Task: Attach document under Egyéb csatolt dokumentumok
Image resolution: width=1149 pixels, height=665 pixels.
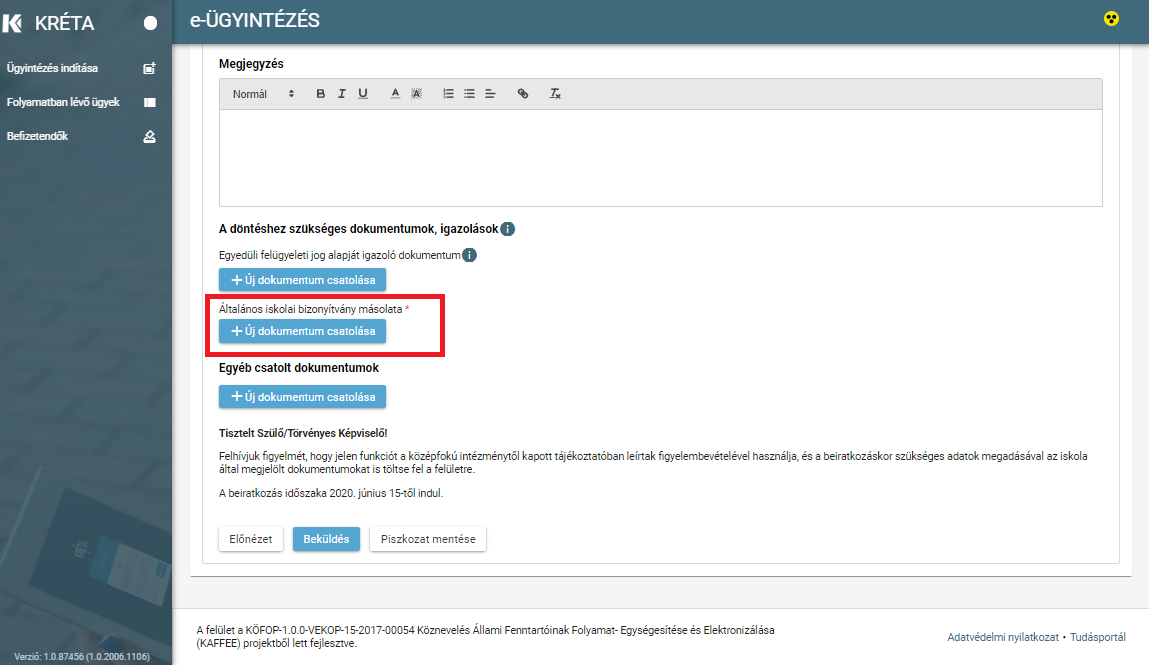Action: click(302, 397)
